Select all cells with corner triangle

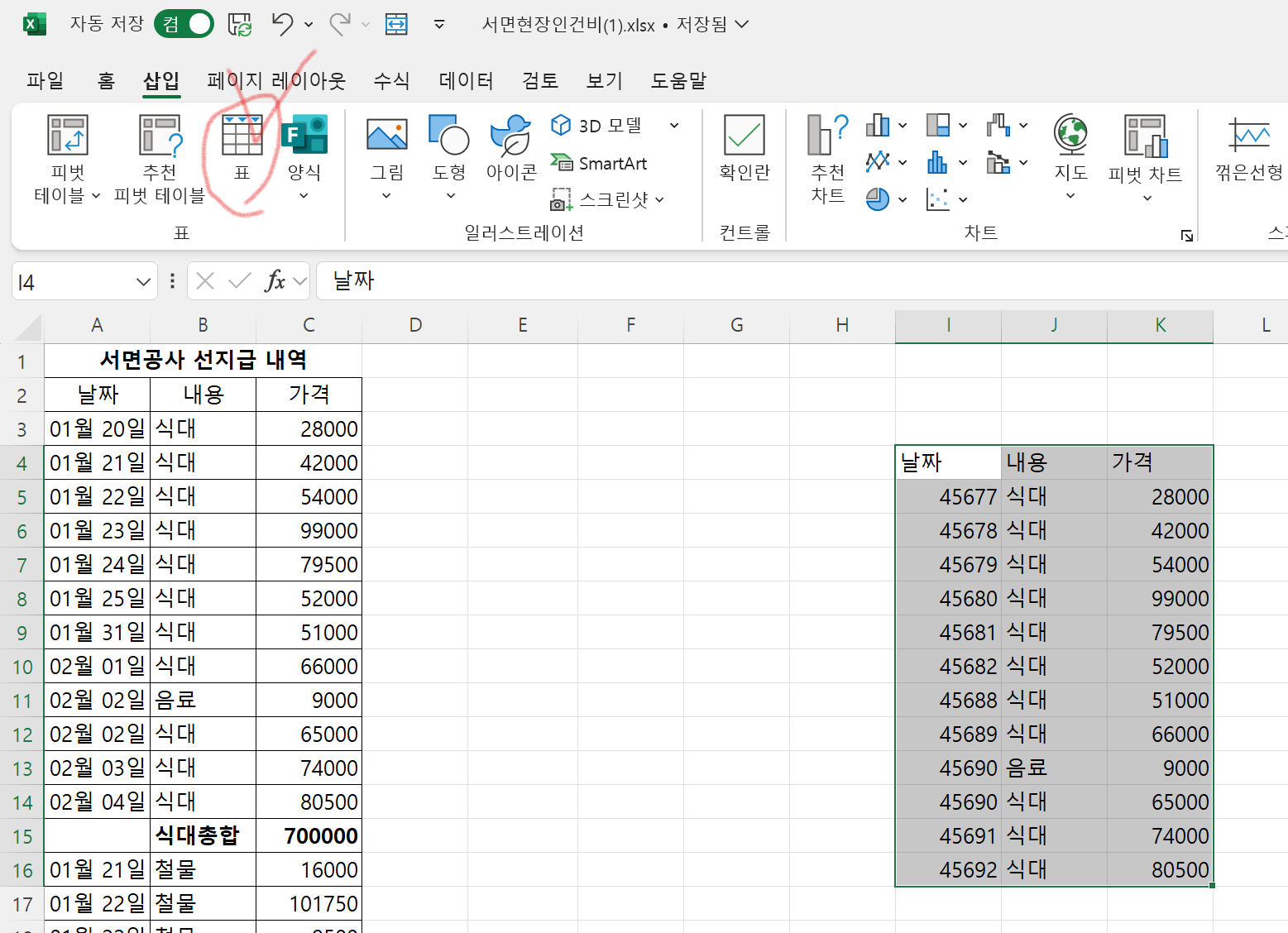coord(26,328)
